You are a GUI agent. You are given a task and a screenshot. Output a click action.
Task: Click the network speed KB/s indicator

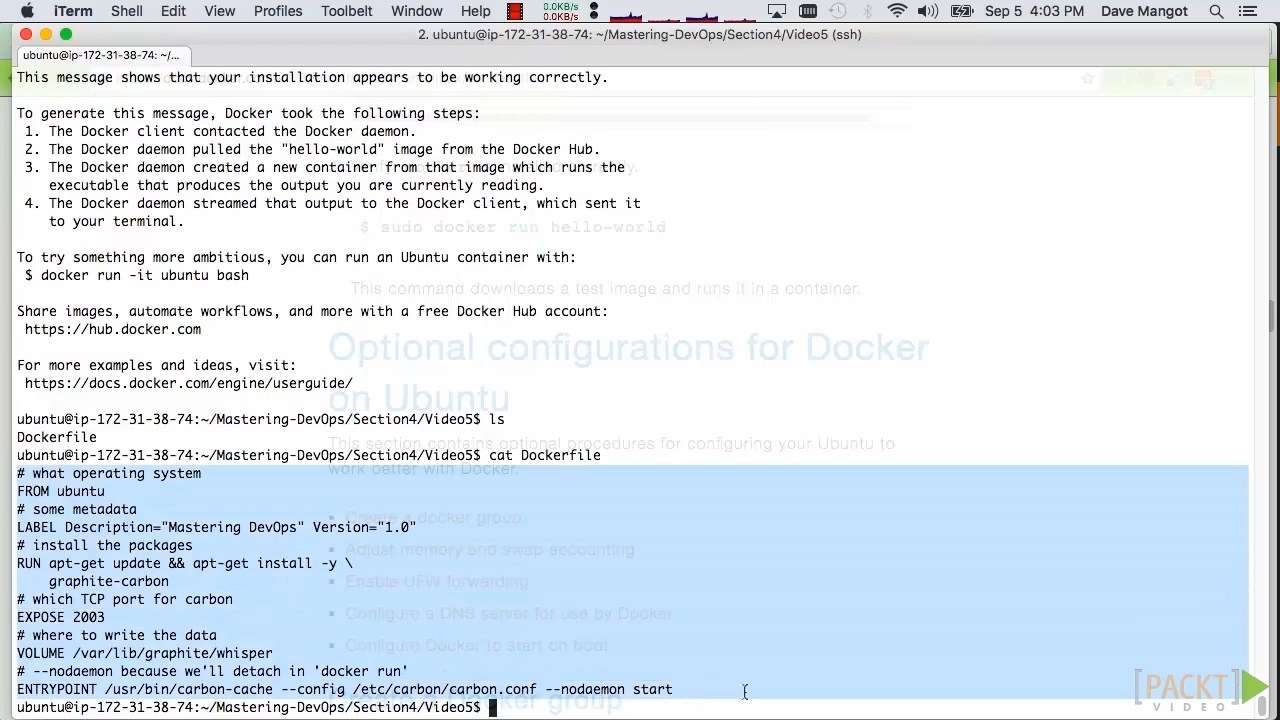(x=560, y=11)
